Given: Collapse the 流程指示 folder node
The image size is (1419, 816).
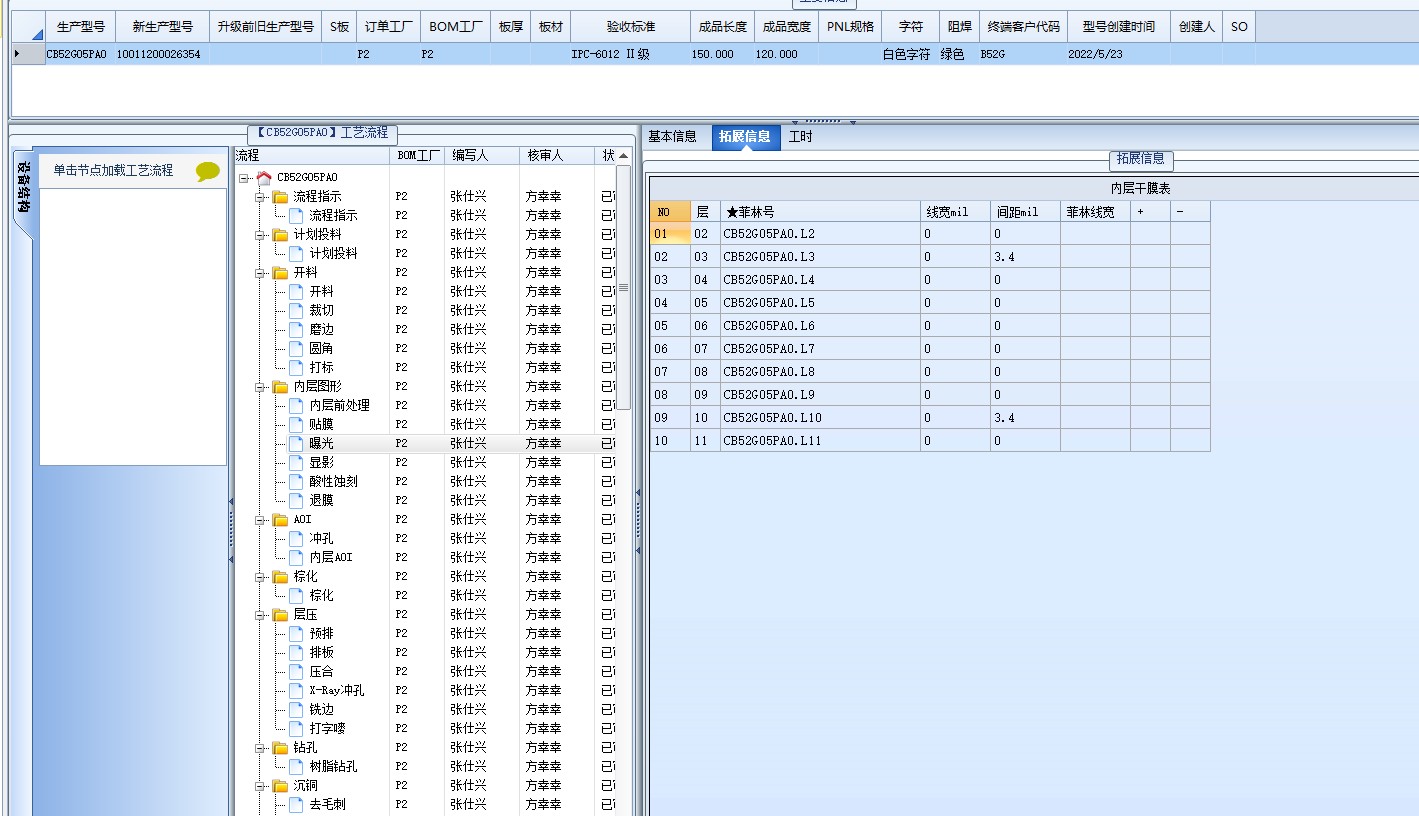Looking at the screenshot, I should (260, 196).
